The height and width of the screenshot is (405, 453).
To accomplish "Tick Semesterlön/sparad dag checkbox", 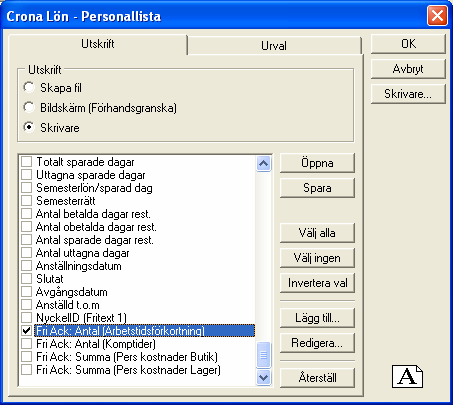I will 26,188.
